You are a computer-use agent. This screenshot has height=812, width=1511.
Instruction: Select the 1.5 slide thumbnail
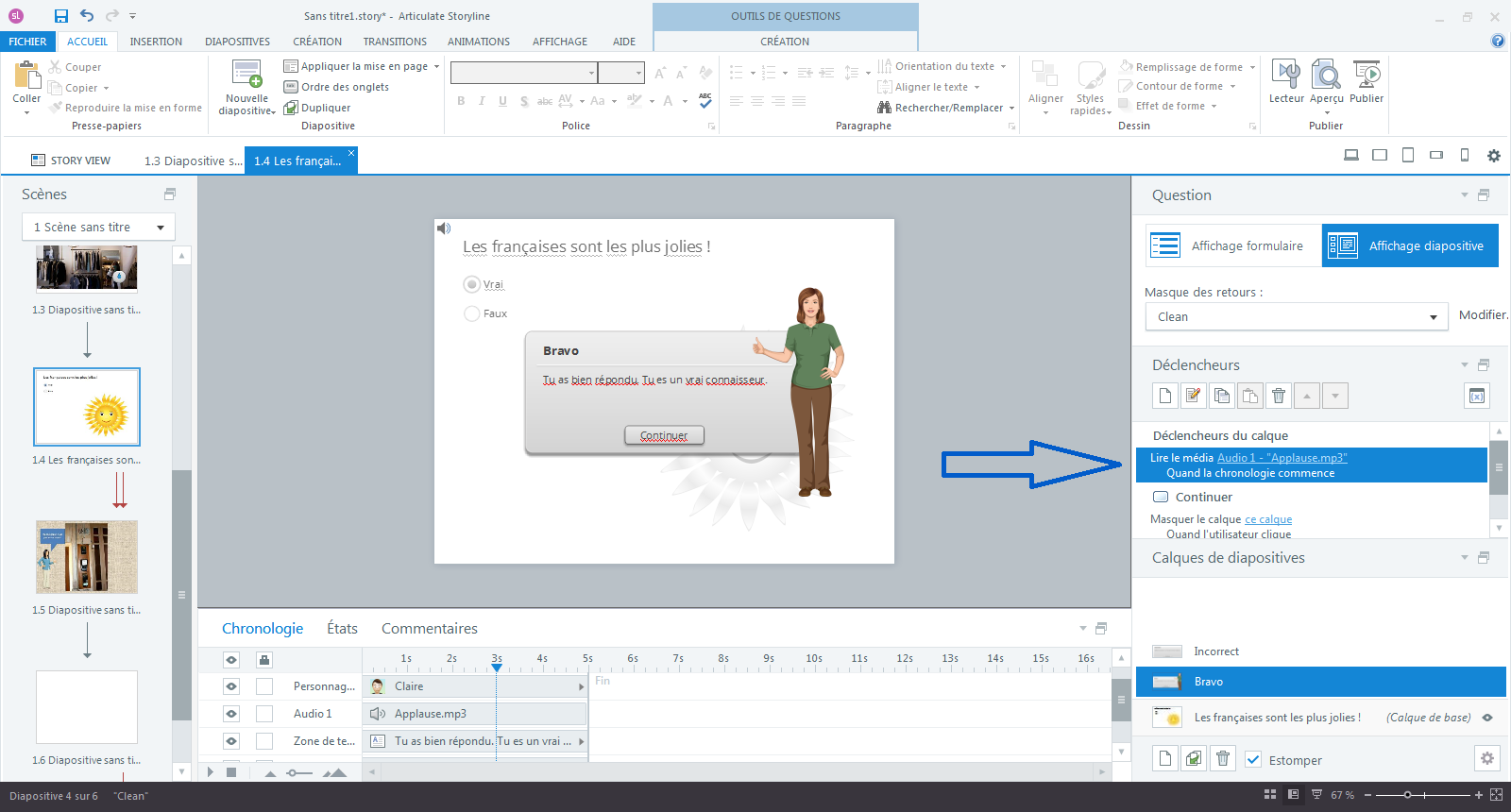click(x=87, y=557)
